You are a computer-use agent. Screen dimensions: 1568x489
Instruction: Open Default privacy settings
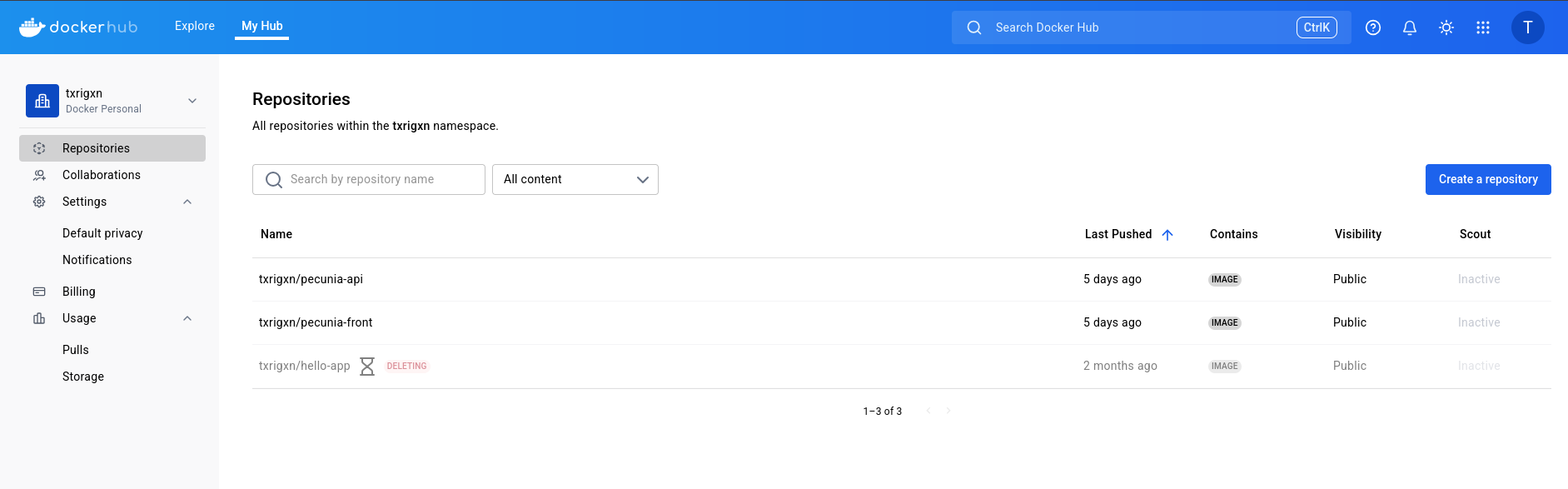click(x=102, y=233)
